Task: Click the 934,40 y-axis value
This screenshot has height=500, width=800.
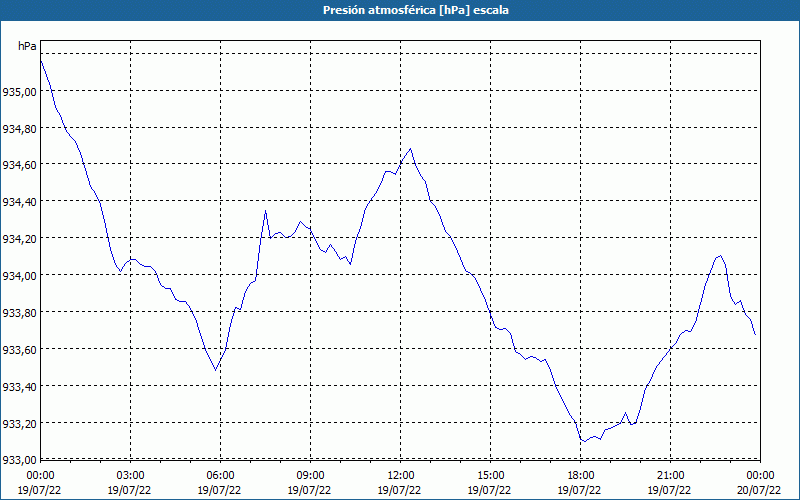Action: [x=19, y=202]
